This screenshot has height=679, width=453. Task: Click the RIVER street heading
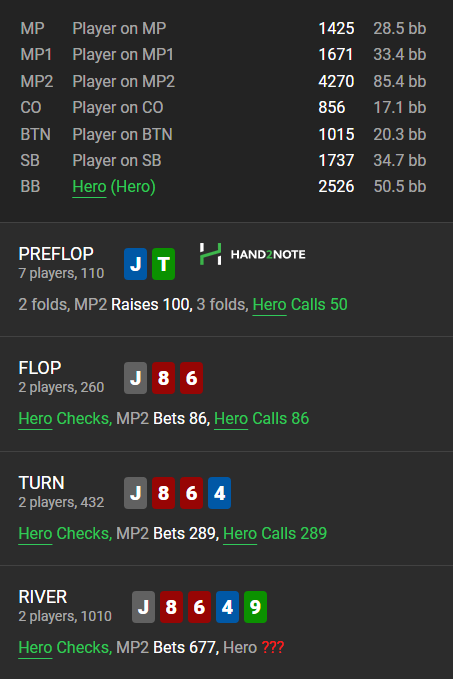tap(43, 597)
